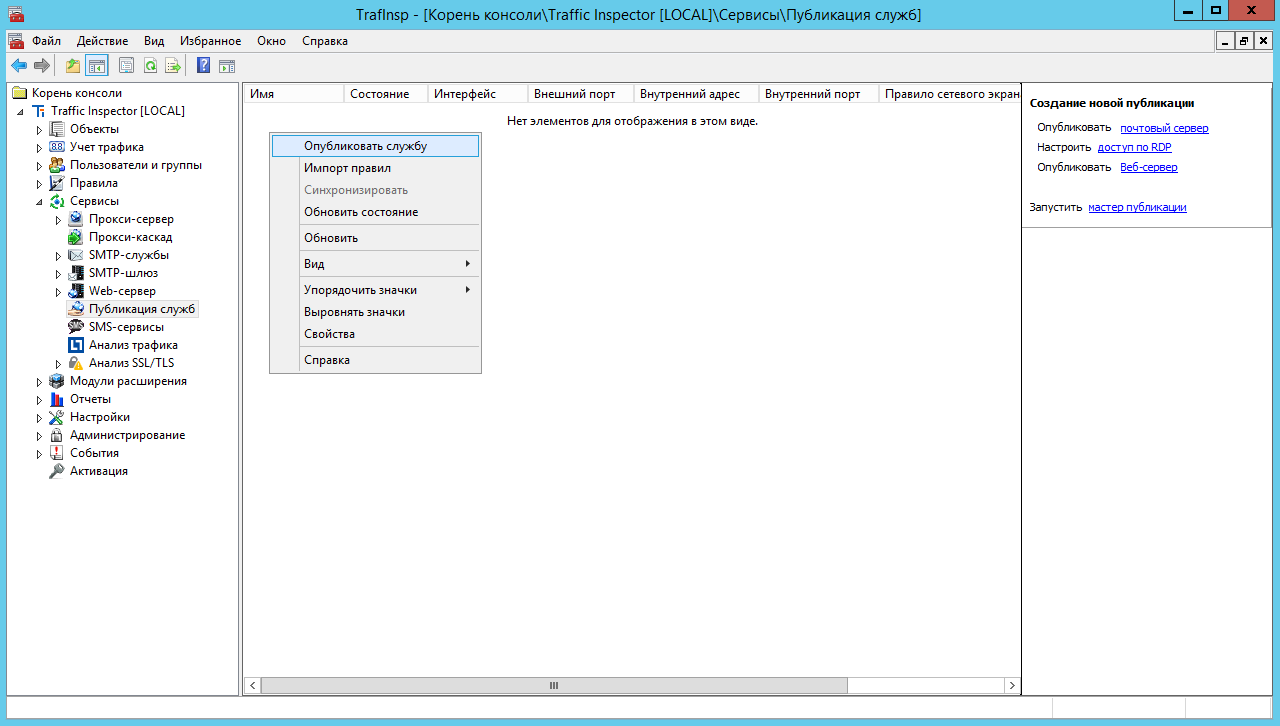
Task: Open the Справка menu in menu bar
Action: (325, 41)
